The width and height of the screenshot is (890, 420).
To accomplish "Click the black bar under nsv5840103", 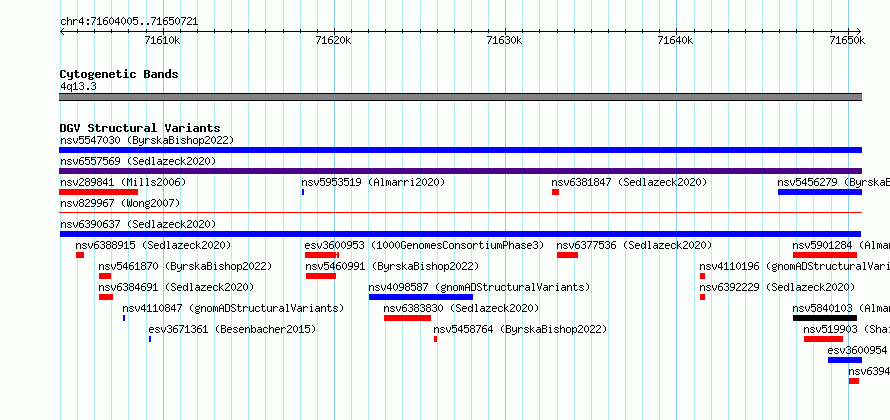I will [x=825, y=318].
